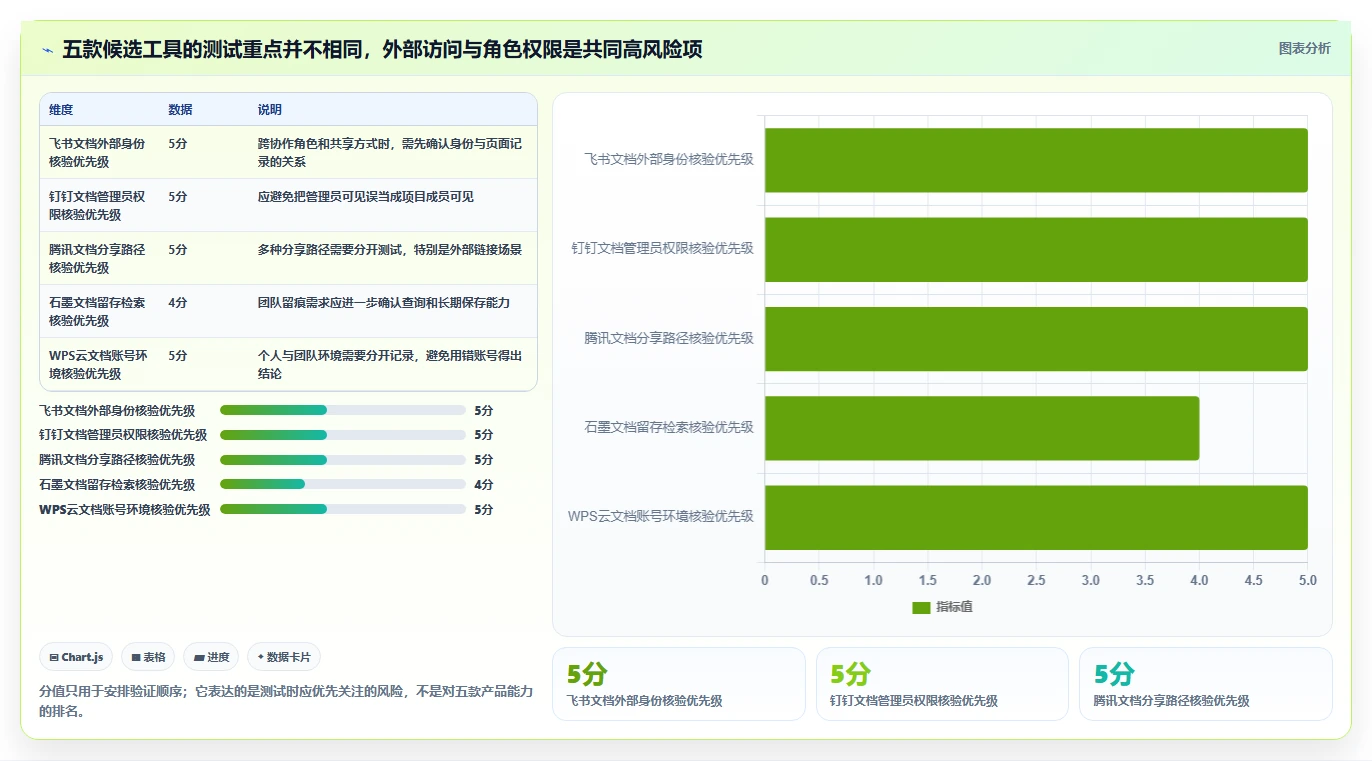Click the 2.5 tick on chart x-axis
This screenshot has height=761, width=1372.
coord(1036,581)
